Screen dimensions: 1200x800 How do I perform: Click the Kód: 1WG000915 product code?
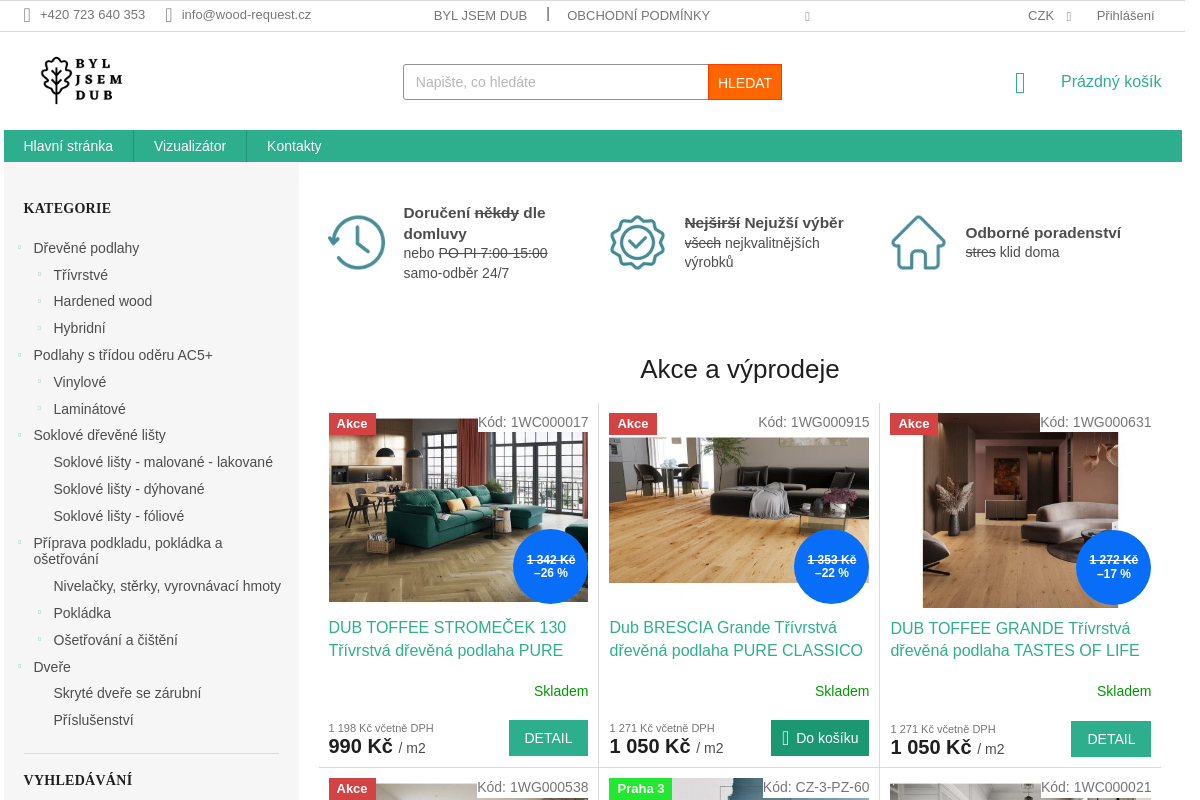[x=814, y=422]
